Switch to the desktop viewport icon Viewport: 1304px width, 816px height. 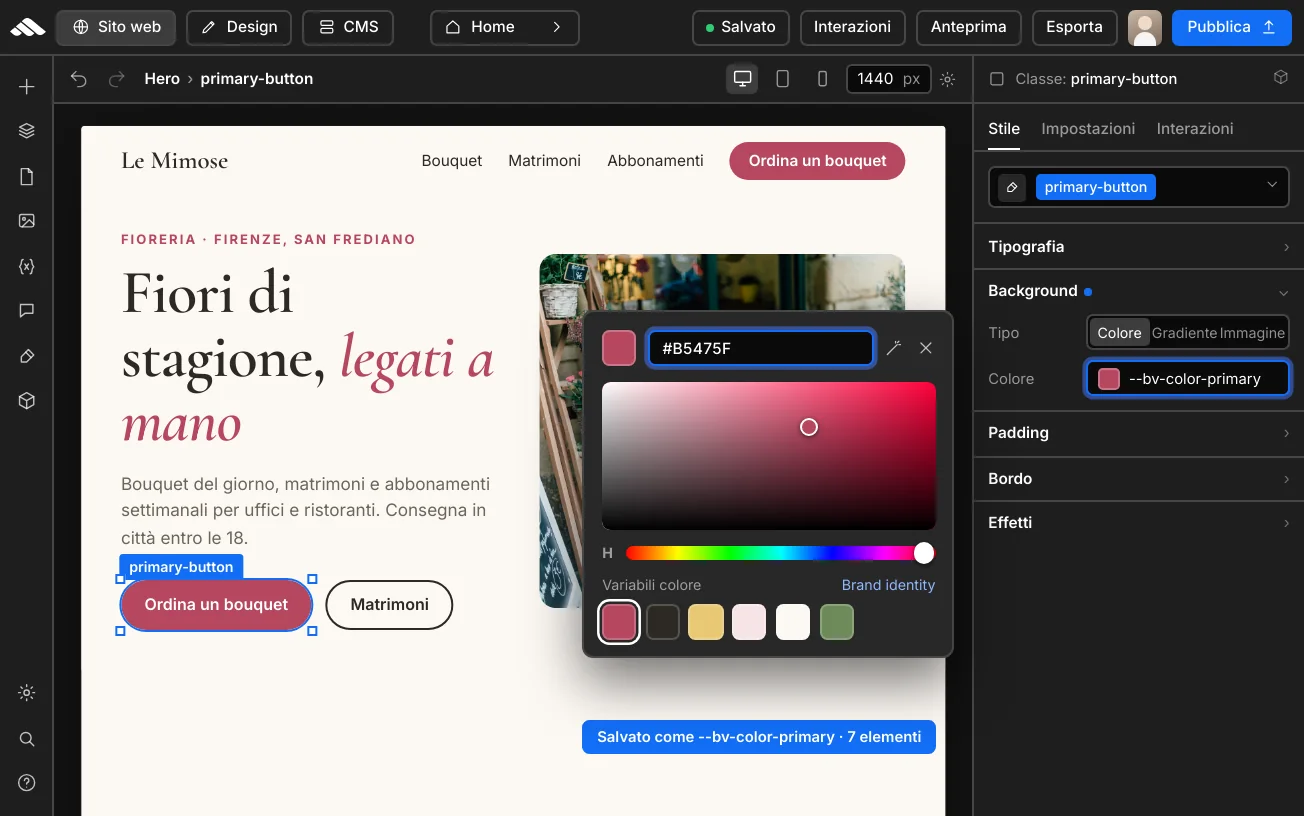click(743, 79)
